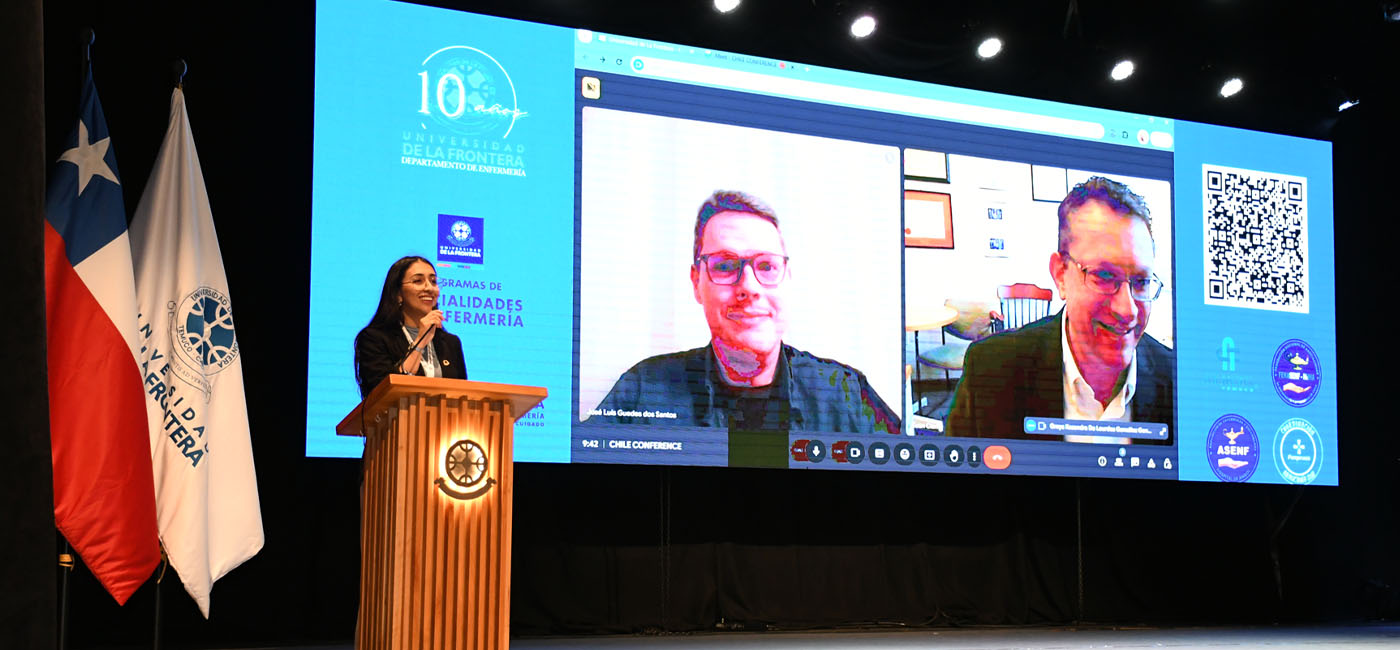The width and height of the screenshot is (1400, 650).
Task: Expand the microphone audio settings chevron
Action: click(x=800, y=450)
